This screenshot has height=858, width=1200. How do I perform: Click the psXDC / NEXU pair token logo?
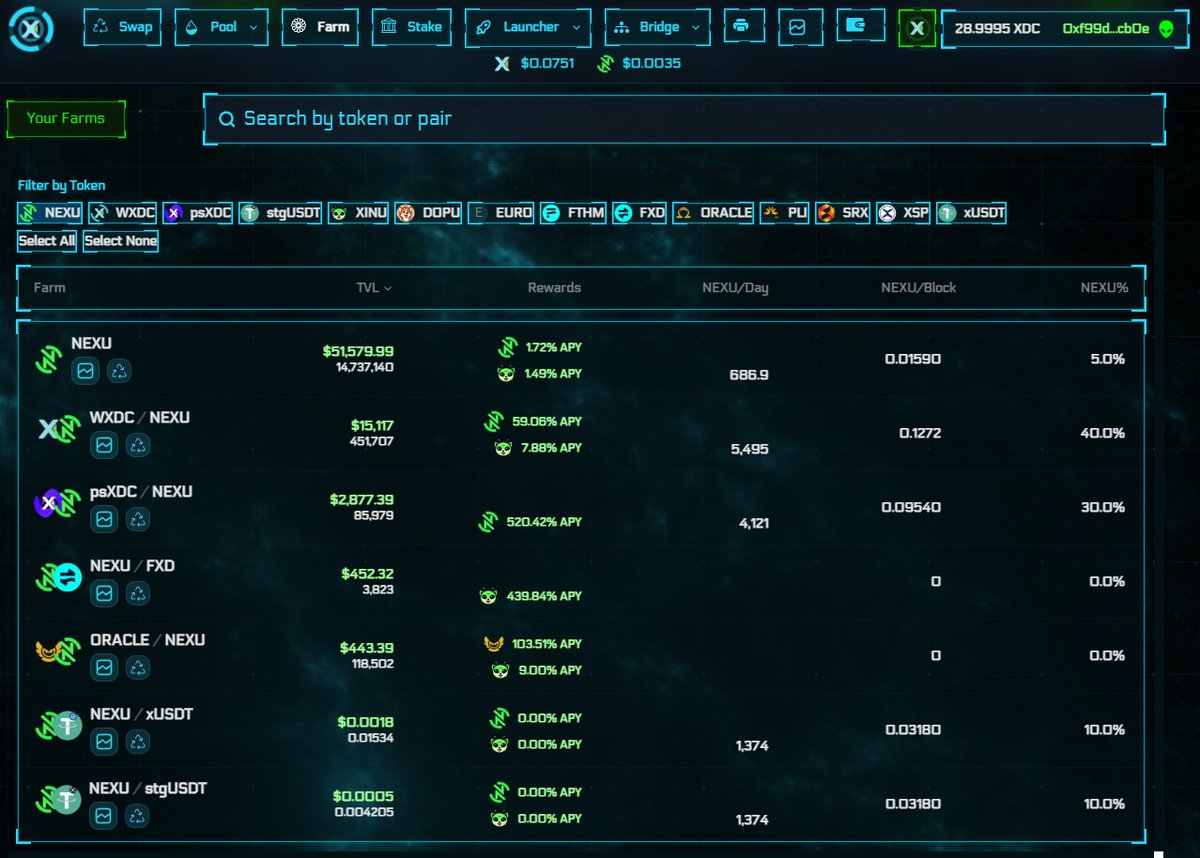click(57, 504)
